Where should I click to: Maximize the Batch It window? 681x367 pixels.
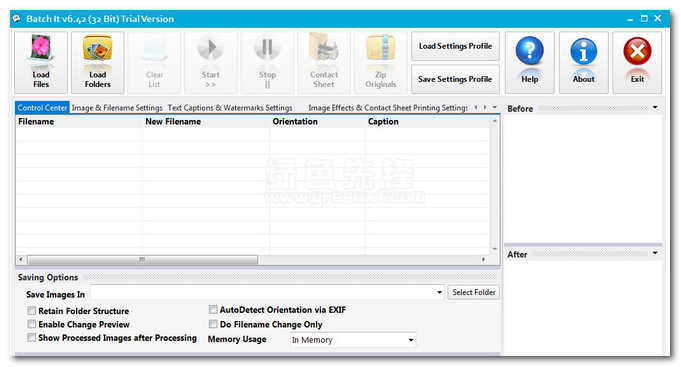pos(644,19)
